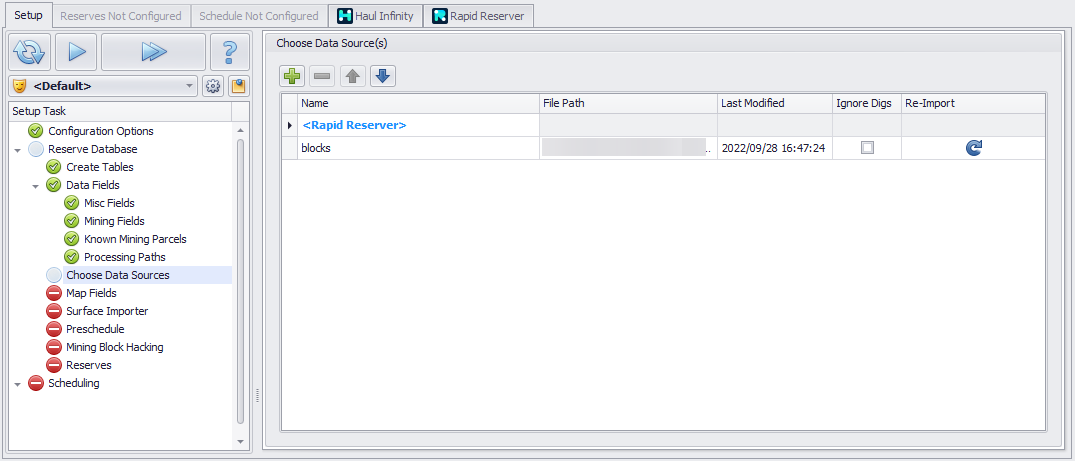Screen dimensions: 1075x461
Task: Move the data source up with the arrow
Action: tap(353, 76)
